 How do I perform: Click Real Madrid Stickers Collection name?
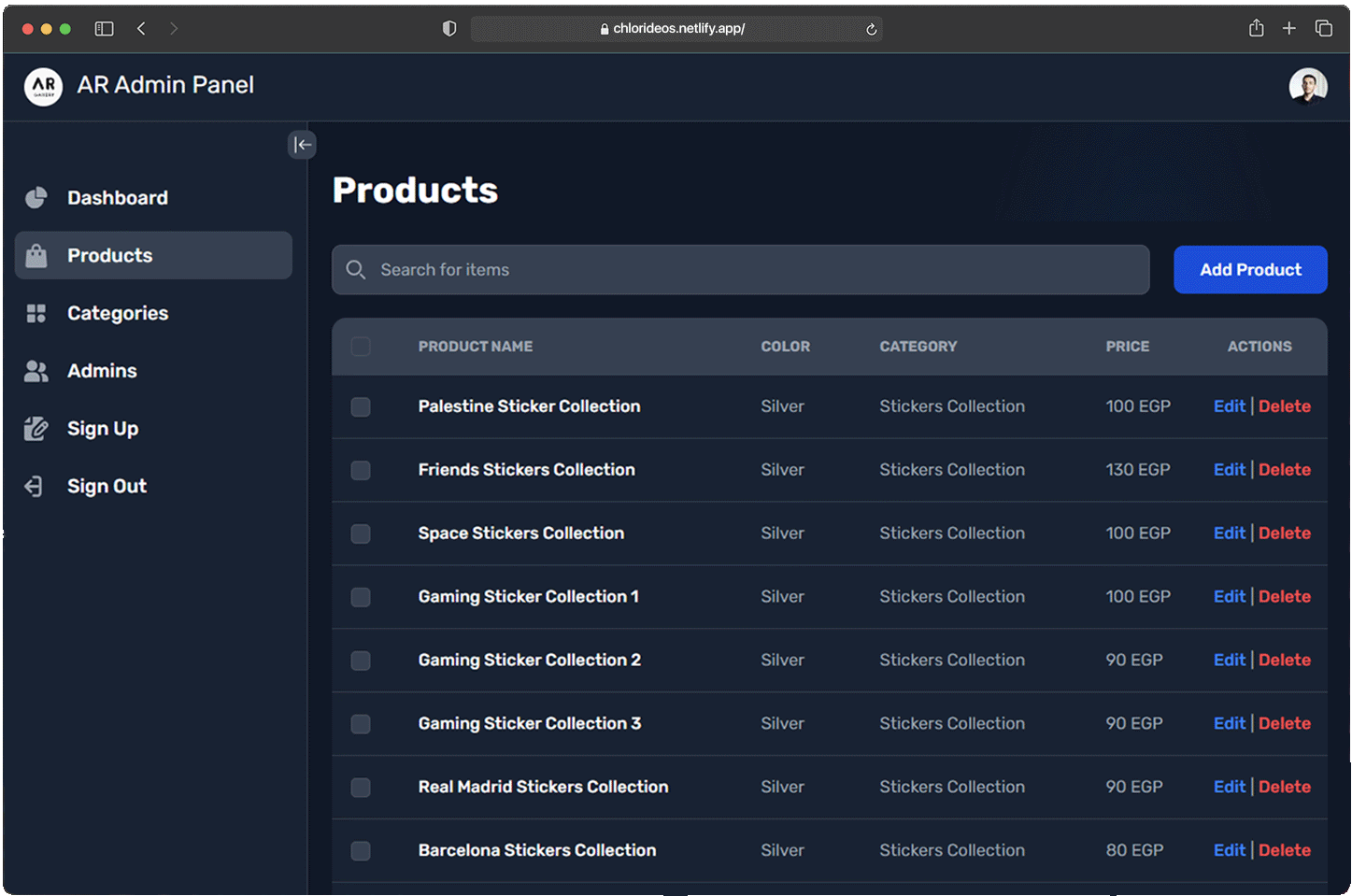pos(543,788)
